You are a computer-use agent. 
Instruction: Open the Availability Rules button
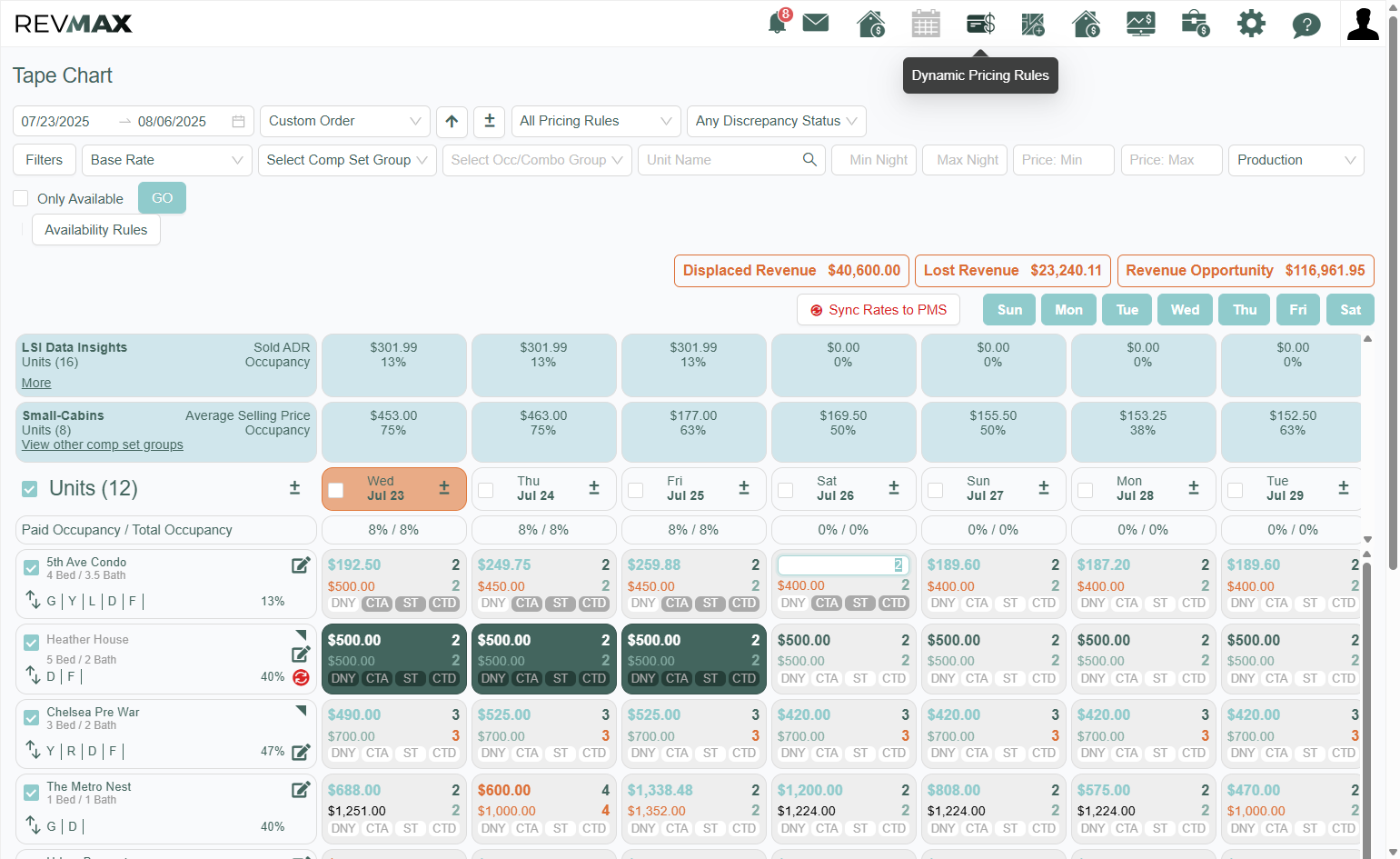96,230
